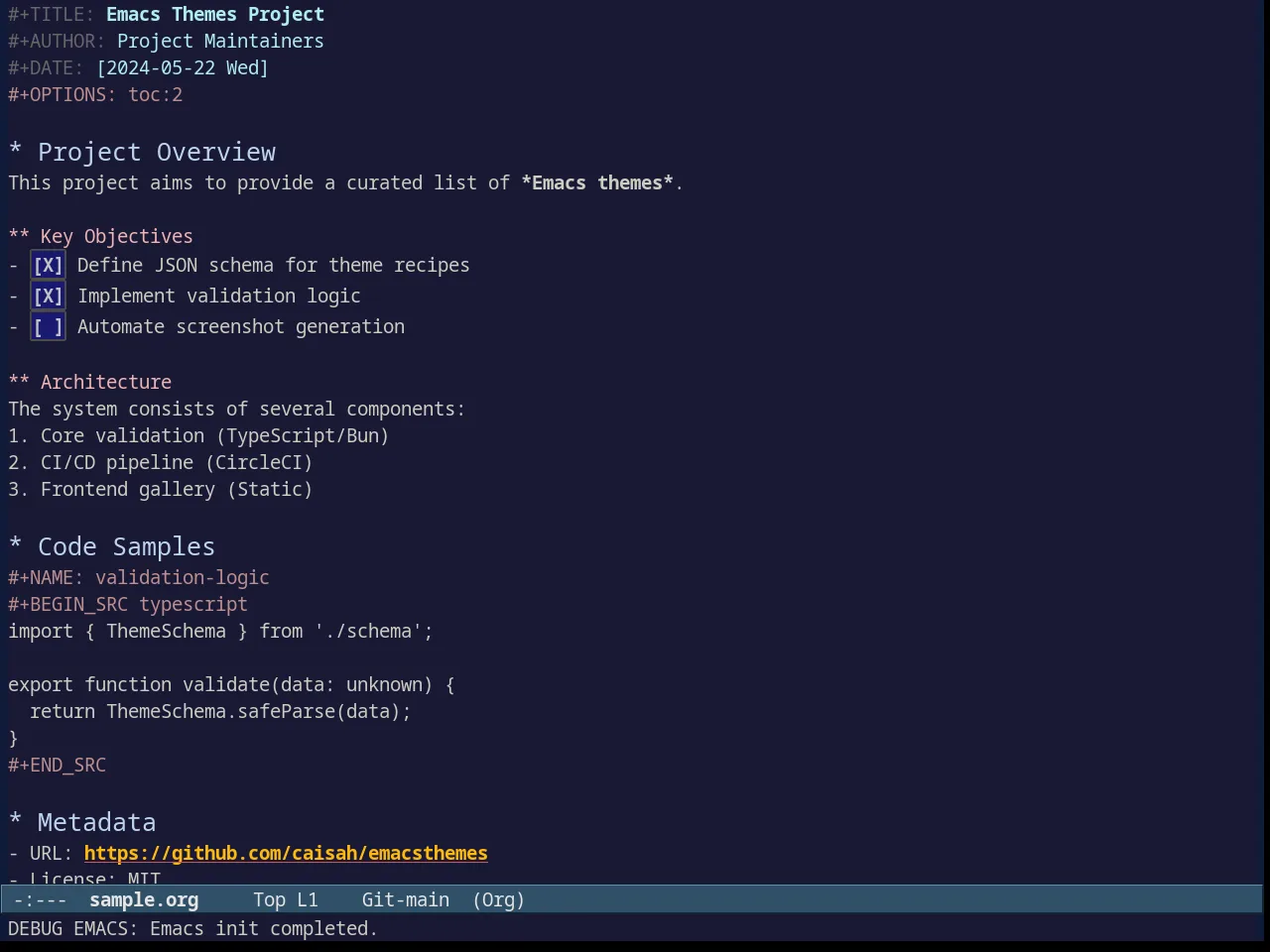Click 'Top L1' position in mode line

[286, 899]
